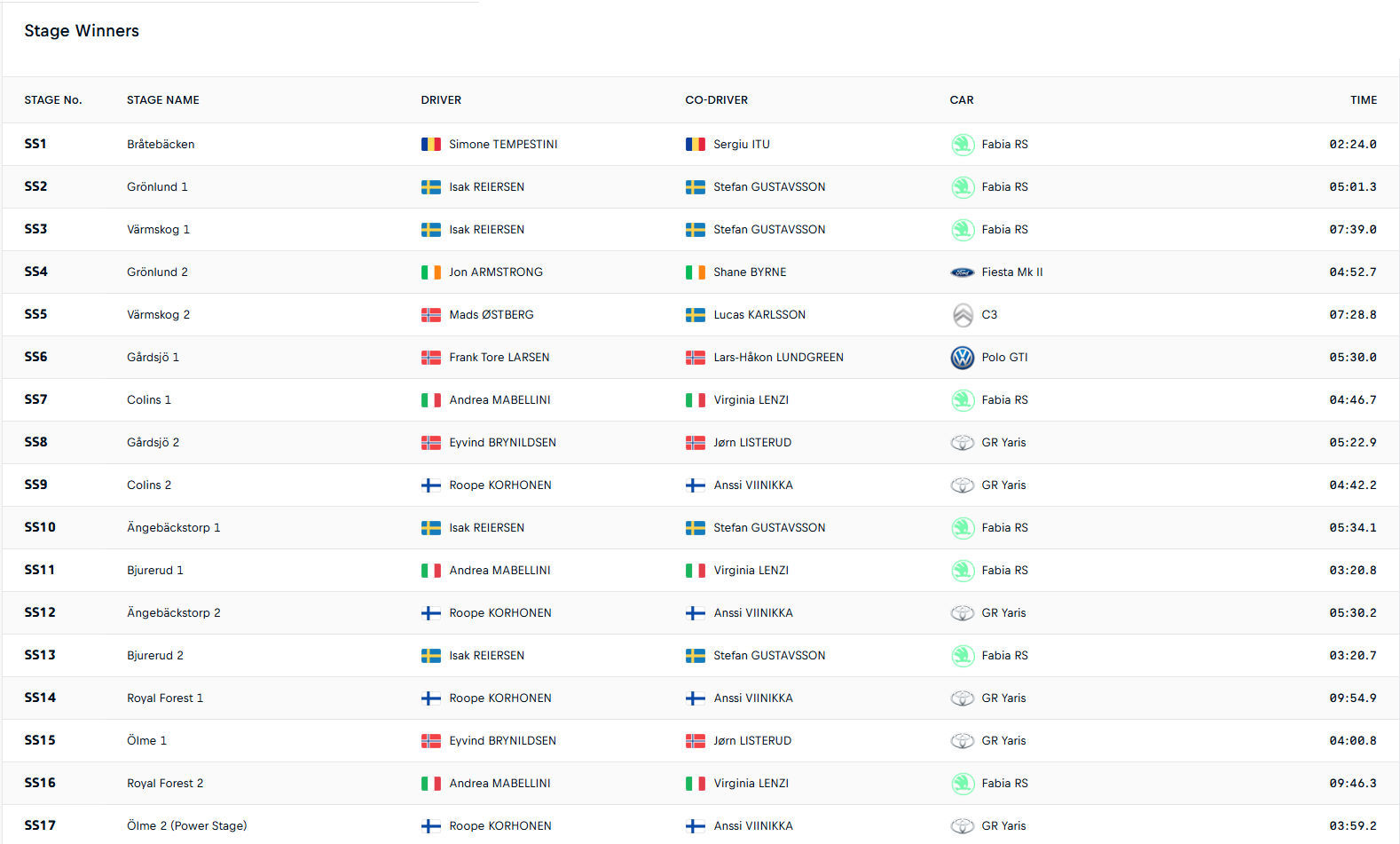This screenshot has height=844, width=1400.
Task: Click Swedish flag beside Lucas KARLSSON
Action: (695, 315)
